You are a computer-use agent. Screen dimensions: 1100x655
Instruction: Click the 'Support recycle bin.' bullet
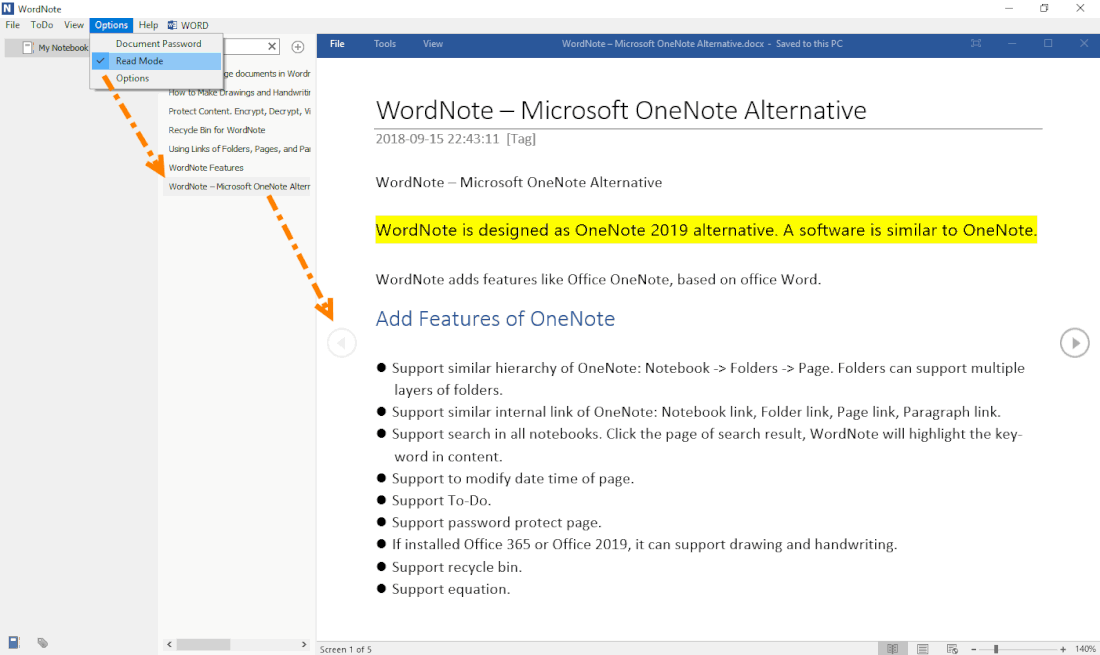pyautogui.click(x=457, y=567)
